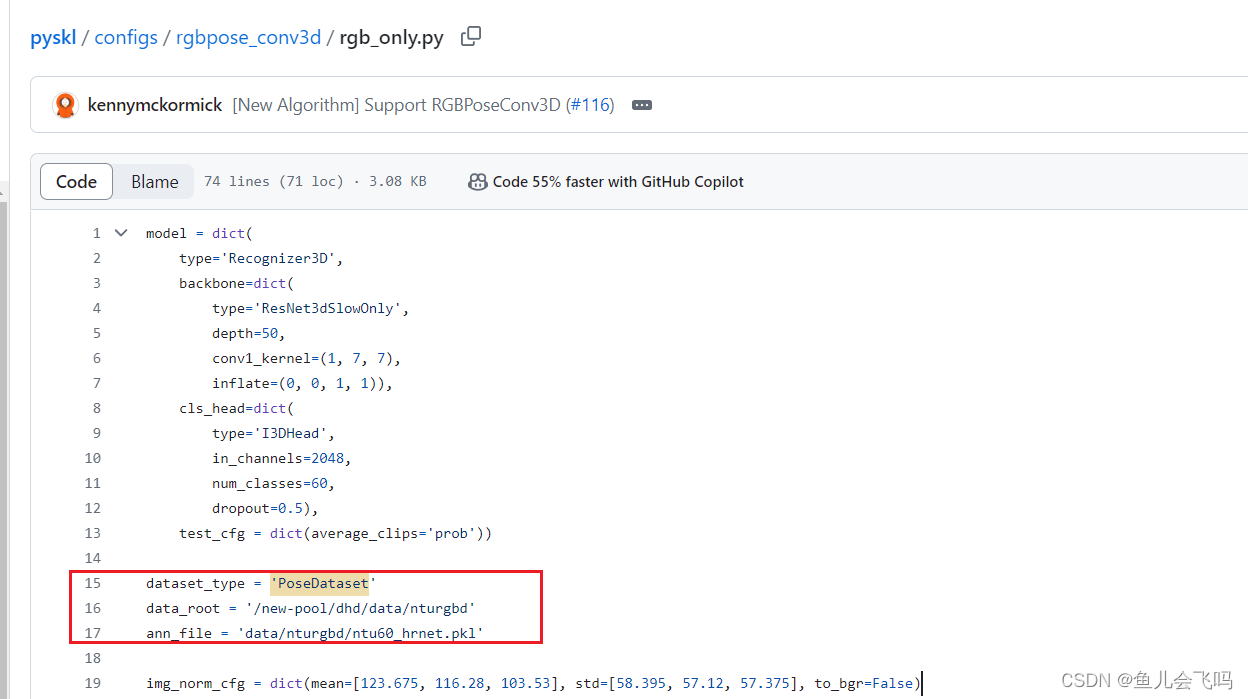Open commit message Support RGBPoseConv3D
The height and width of the screenshot is (699, 1248).
[x=399, y=105]
